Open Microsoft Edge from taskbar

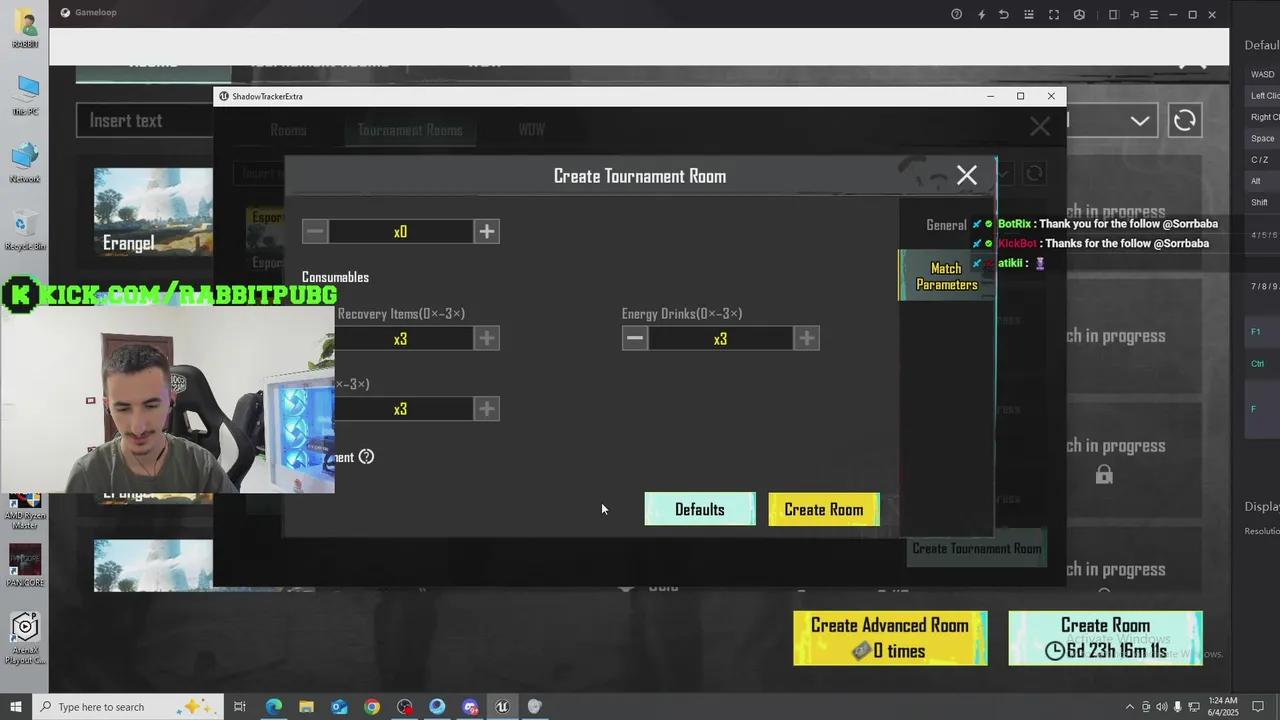tap(273, 707)
